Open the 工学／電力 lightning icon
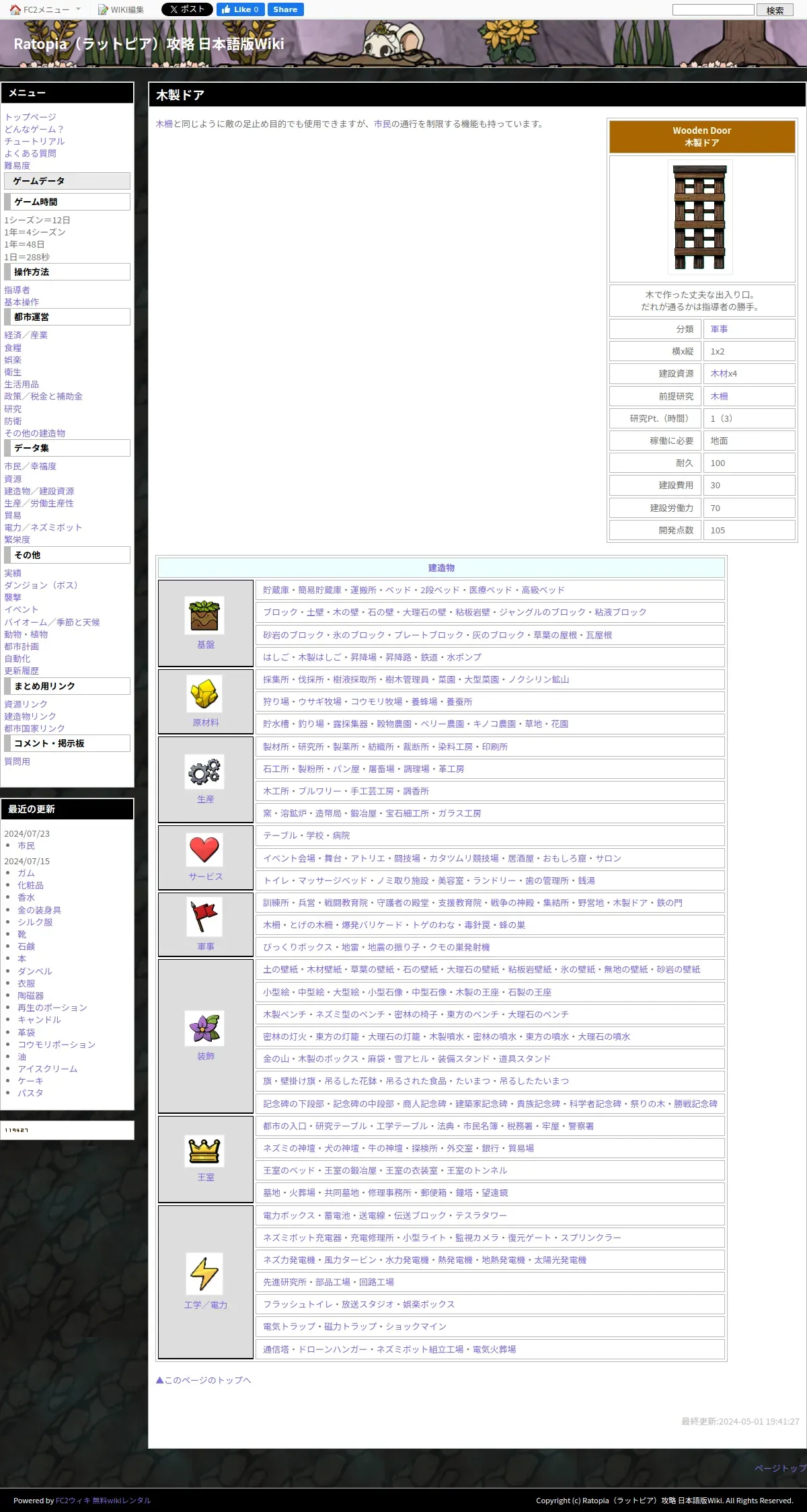Image resolution: width=807 pixels, height=1512 pixels. click(204, 1273)
